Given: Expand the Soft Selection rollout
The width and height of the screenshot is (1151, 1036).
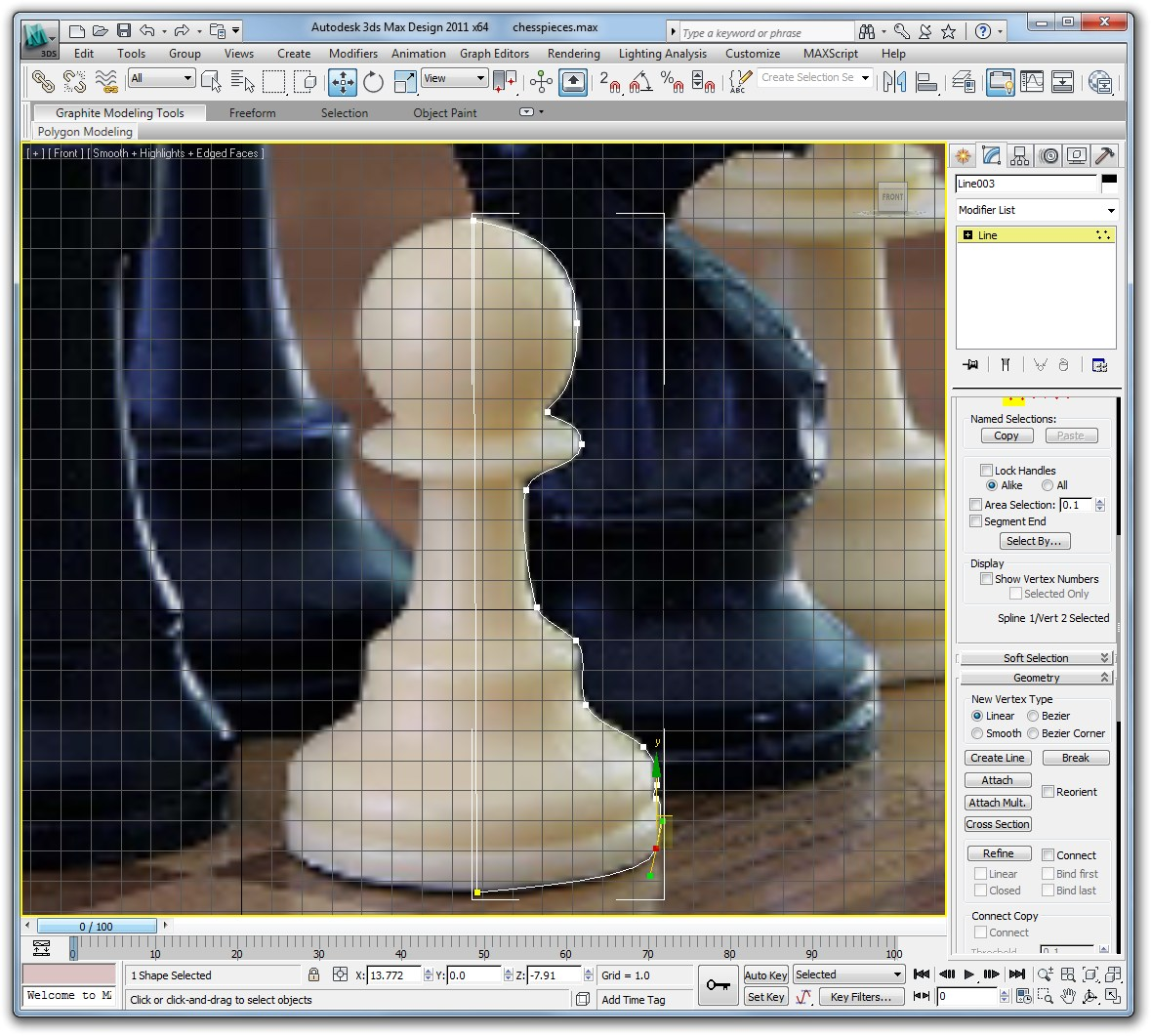Looking at the screenshot, I should 1035,658.
